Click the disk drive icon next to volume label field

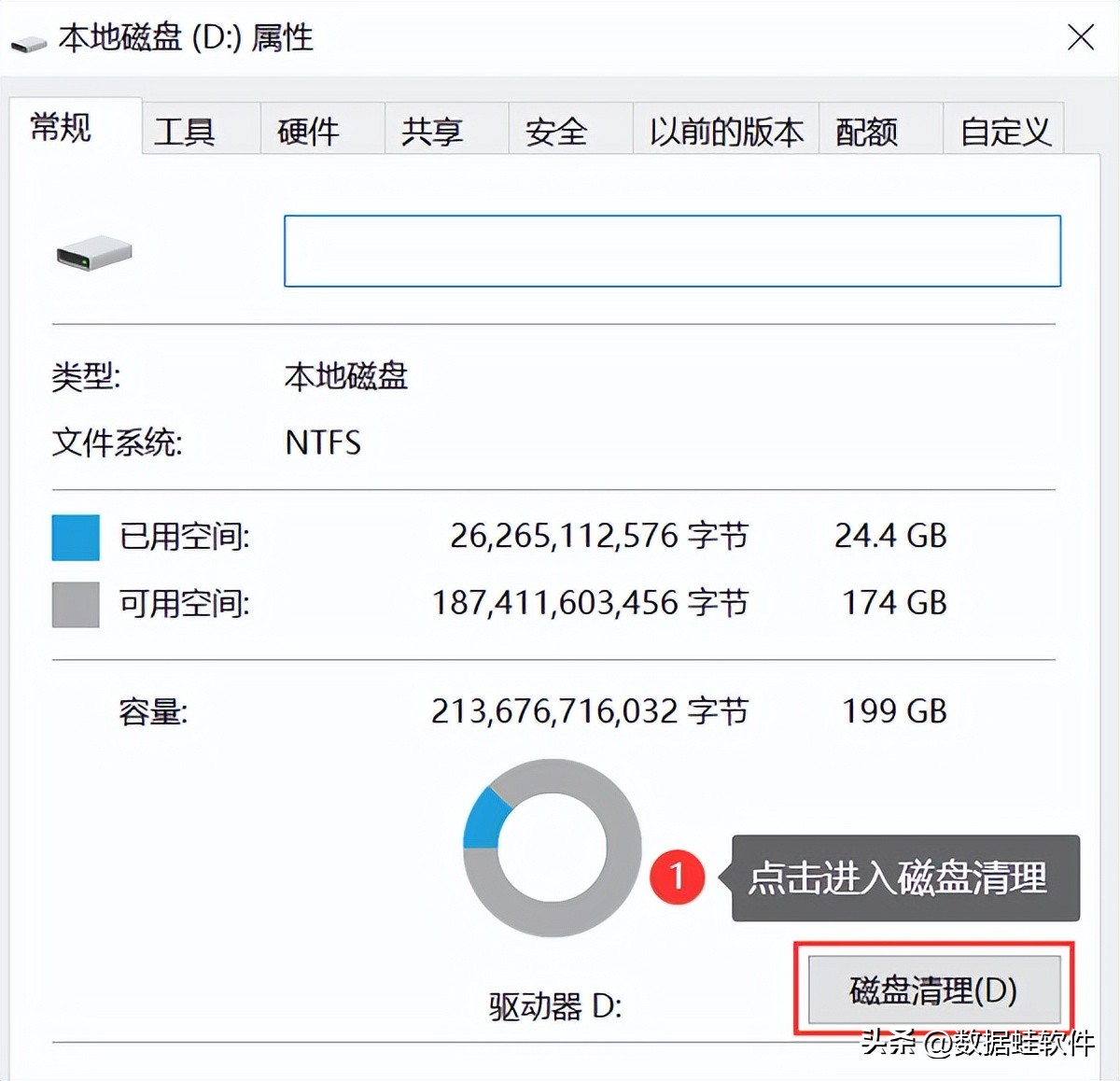(93, 252)
